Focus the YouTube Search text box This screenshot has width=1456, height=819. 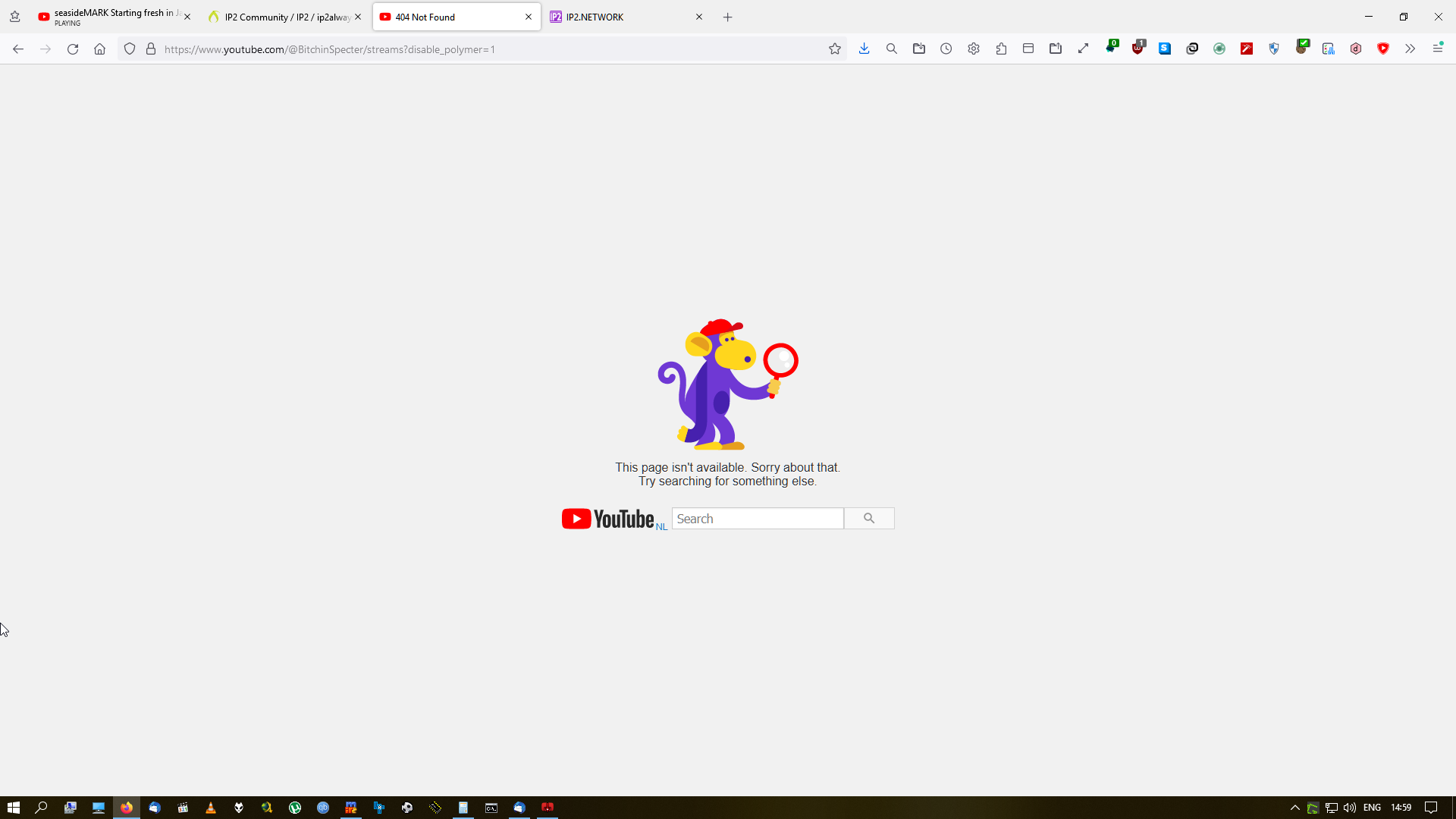758,519
